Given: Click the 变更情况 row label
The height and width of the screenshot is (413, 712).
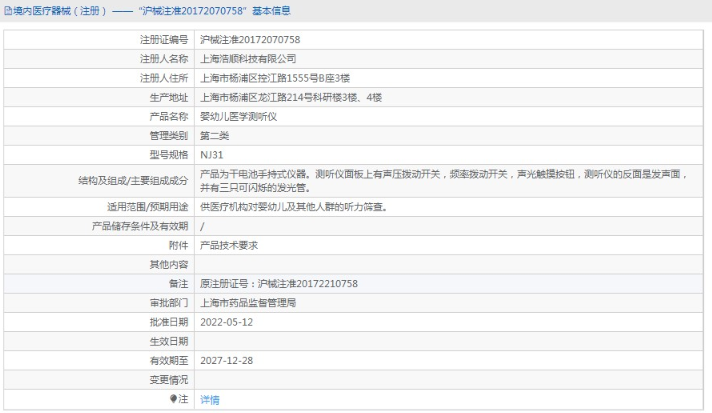Looking at the screenshot, I should 169,379.
